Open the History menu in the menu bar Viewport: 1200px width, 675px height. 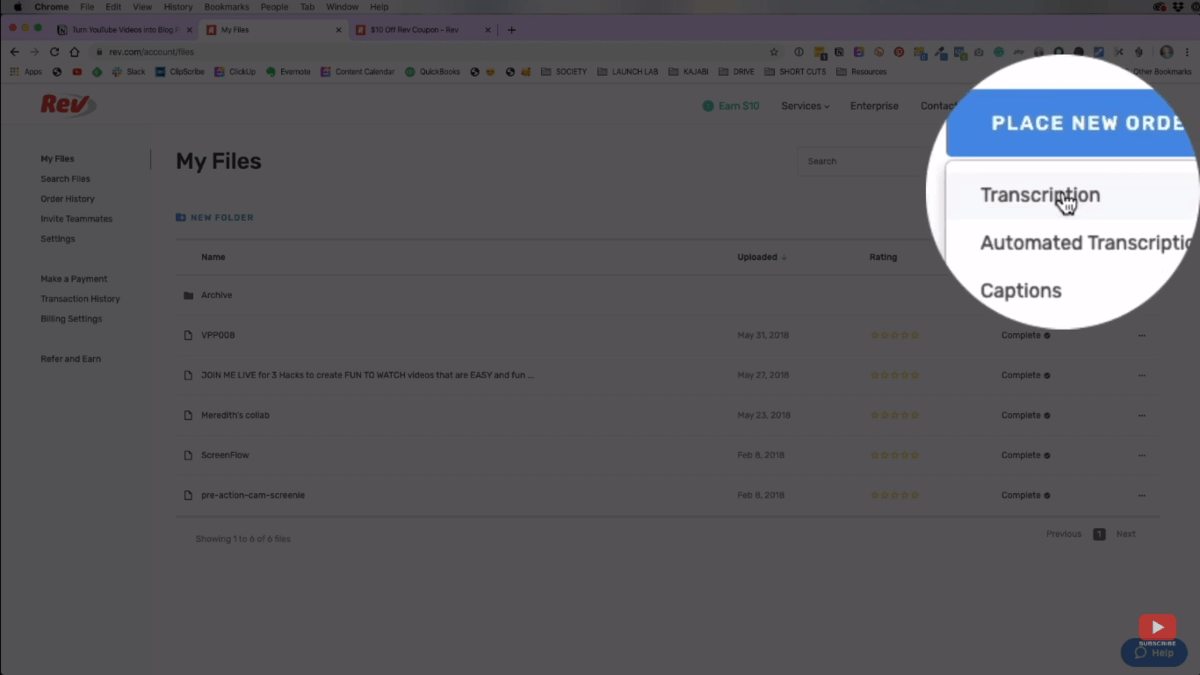click(178, 7)
